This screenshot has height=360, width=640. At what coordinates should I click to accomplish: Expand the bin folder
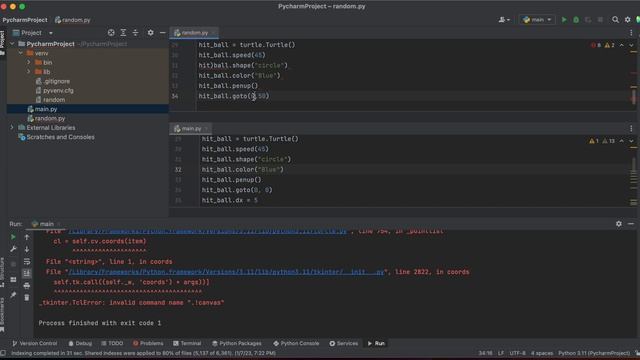(29, 62)
